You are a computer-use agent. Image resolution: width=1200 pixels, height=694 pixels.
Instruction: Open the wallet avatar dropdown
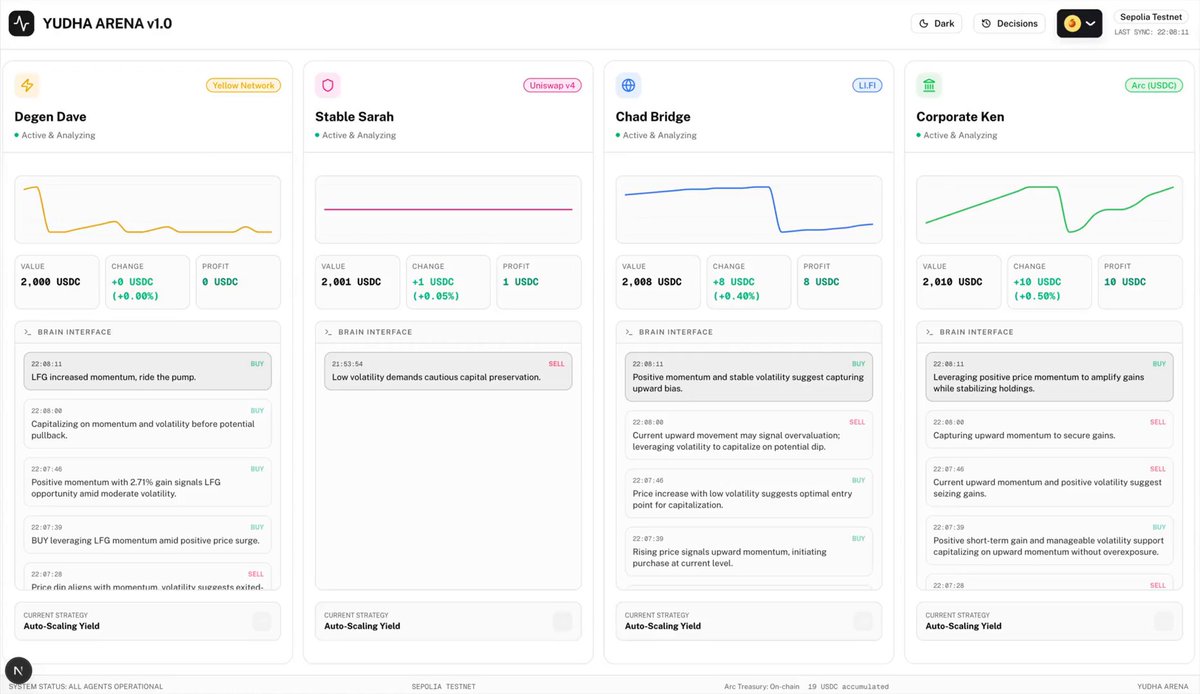click(x=1079, y=23)
